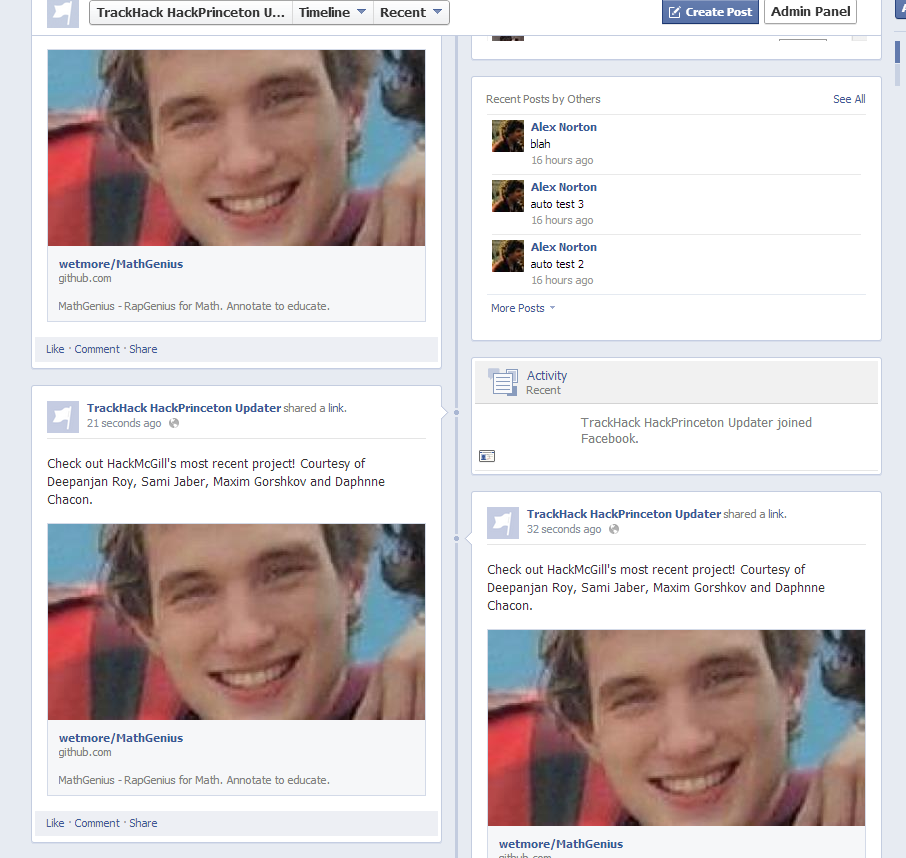
Task: Click TrackHack HackPrinceton U... page name button
Action: tap(191, 13)
